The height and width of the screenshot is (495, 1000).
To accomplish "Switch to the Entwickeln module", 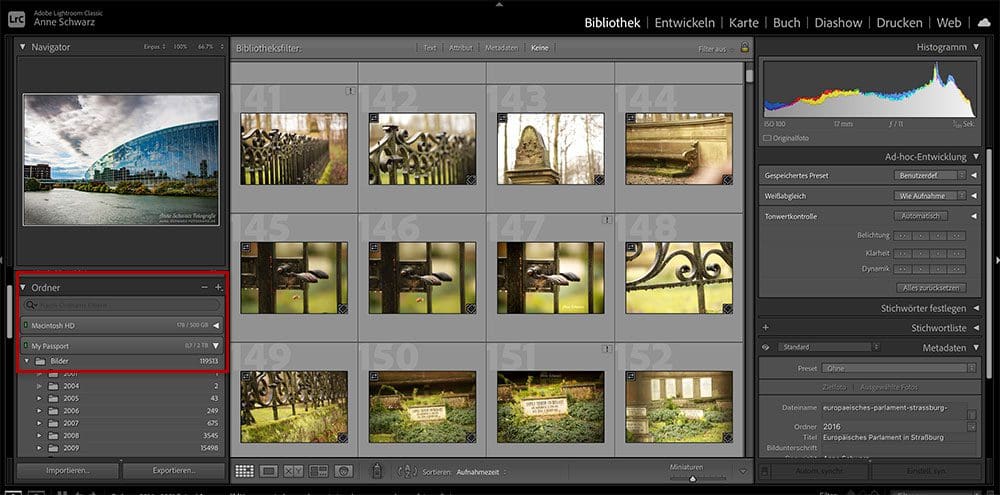I will pos(685,23).
